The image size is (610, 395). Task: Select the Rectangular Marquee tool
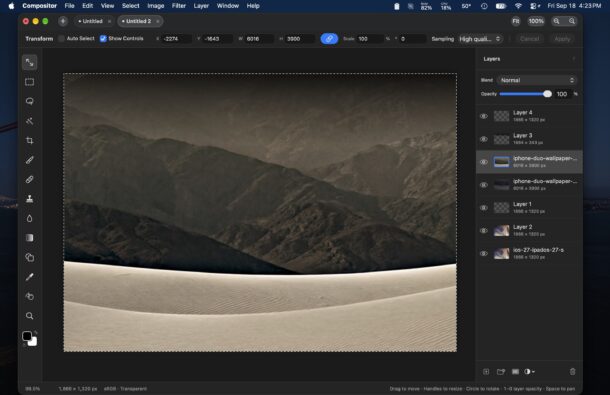click(30, 82)
